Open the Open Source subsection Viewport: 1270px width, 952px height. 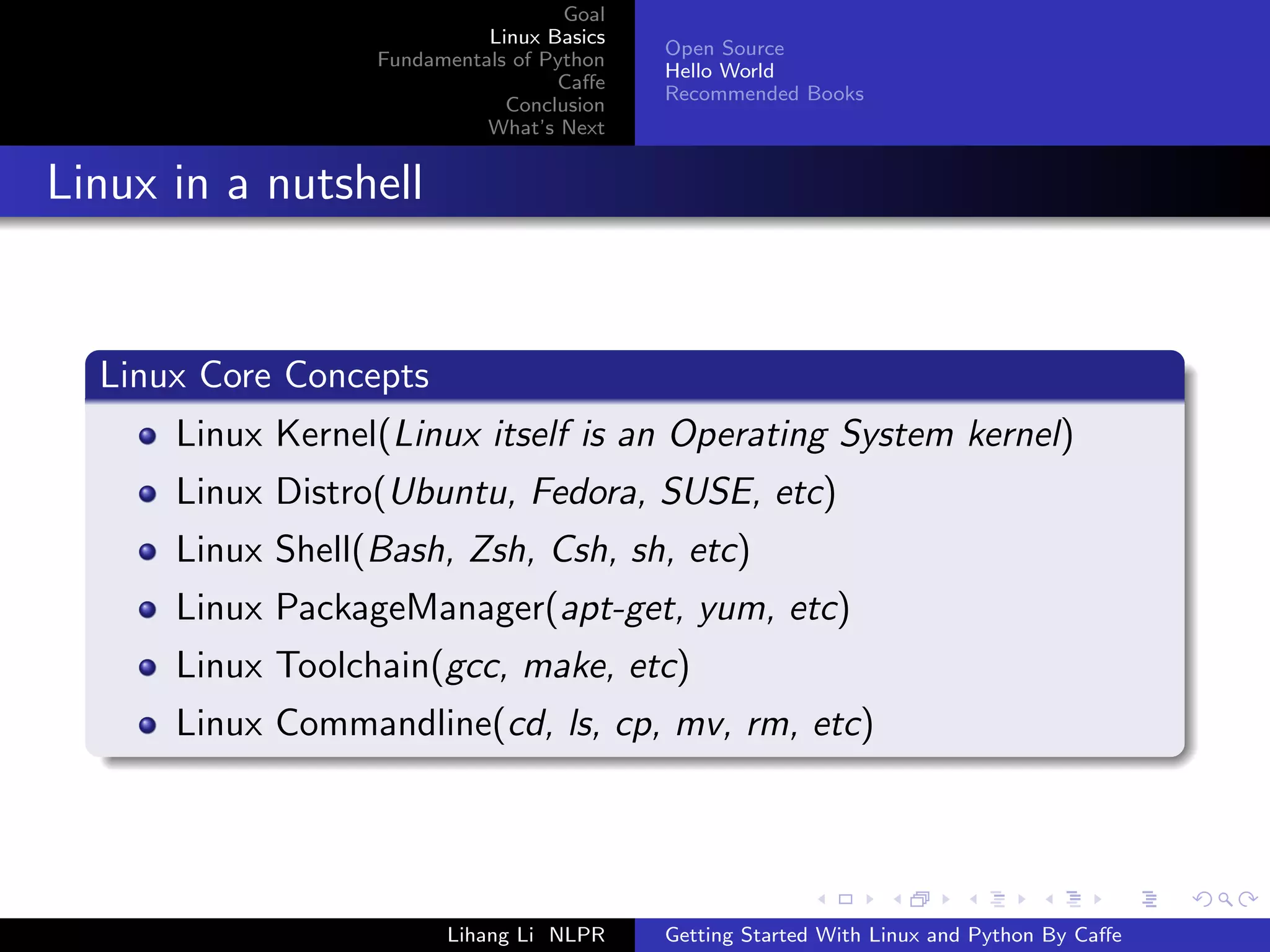click(725, 48)
